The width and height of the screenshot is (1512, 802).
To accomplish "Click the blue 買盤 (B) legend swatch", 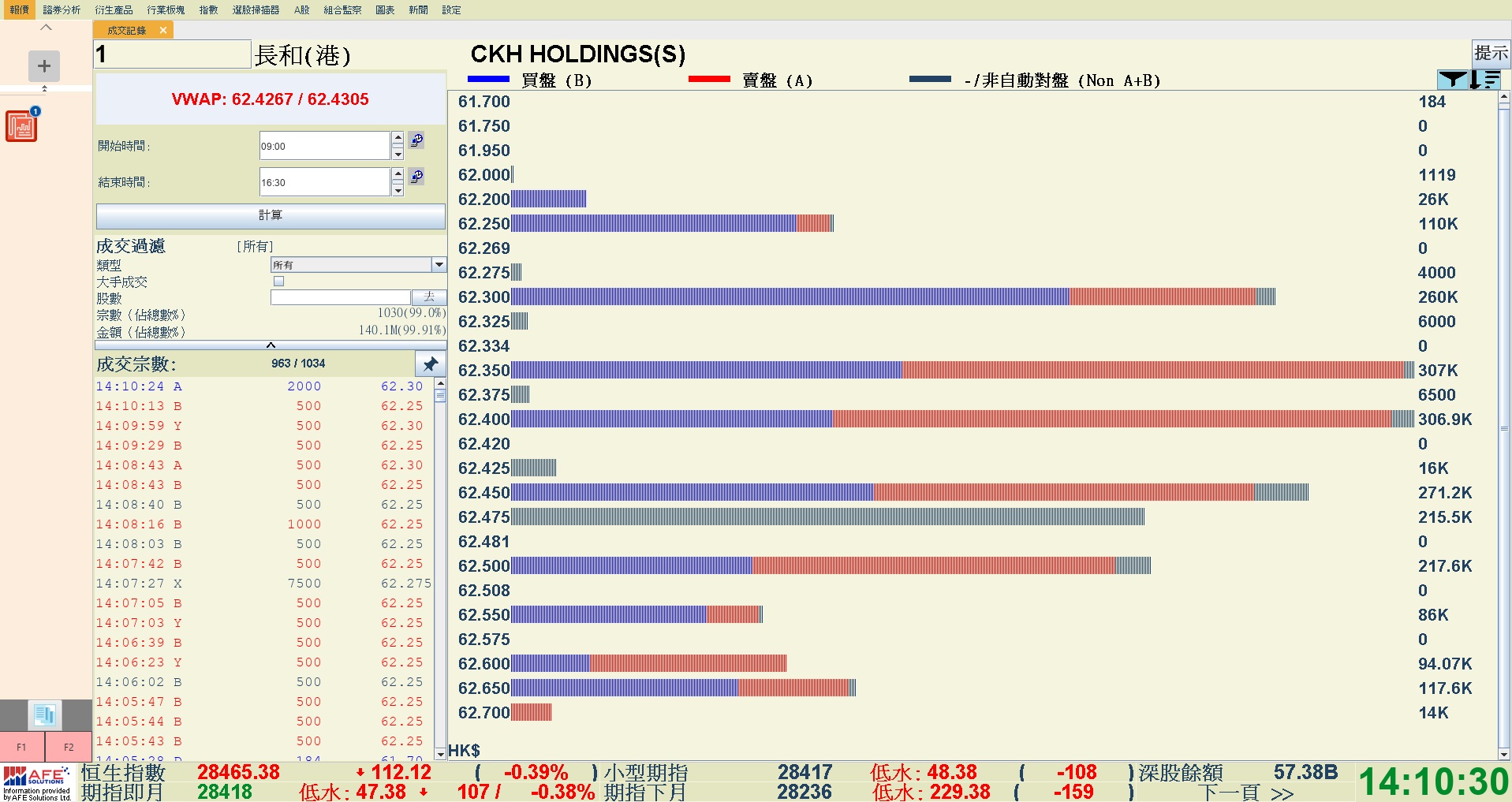I will (488, 80).
